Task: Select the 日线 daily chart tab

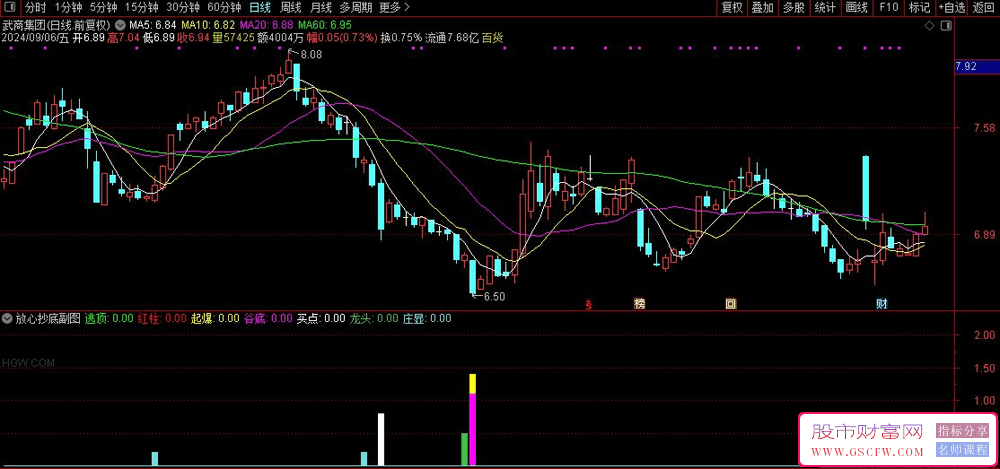Action: coord(260,8)
